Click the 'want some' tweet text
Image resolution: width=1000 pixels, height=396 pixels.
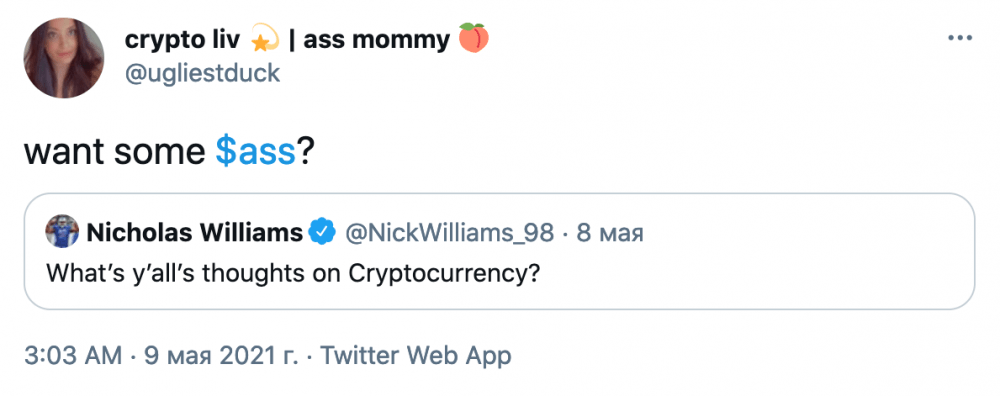114,154
